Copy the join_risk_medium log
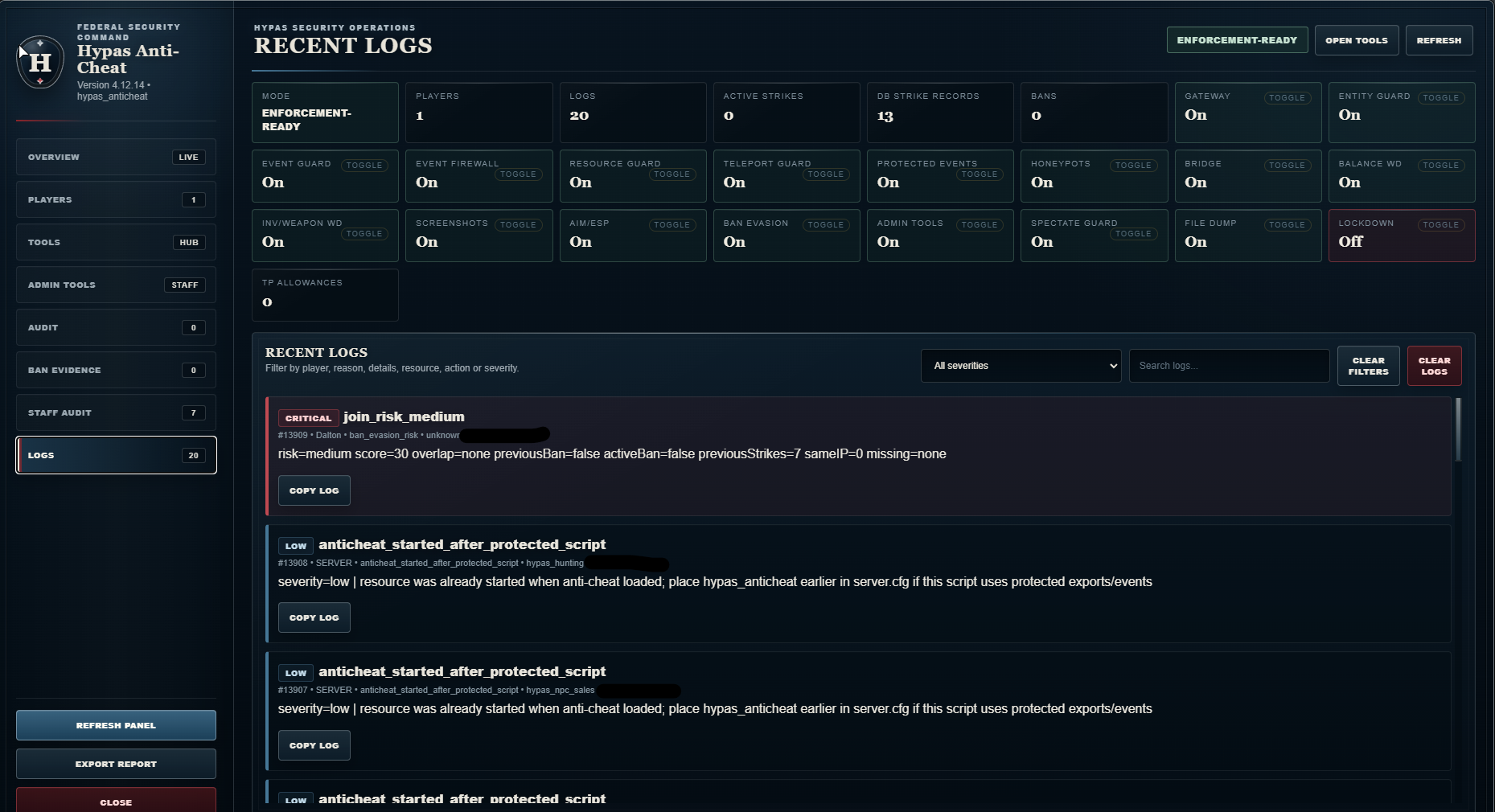 314,490
